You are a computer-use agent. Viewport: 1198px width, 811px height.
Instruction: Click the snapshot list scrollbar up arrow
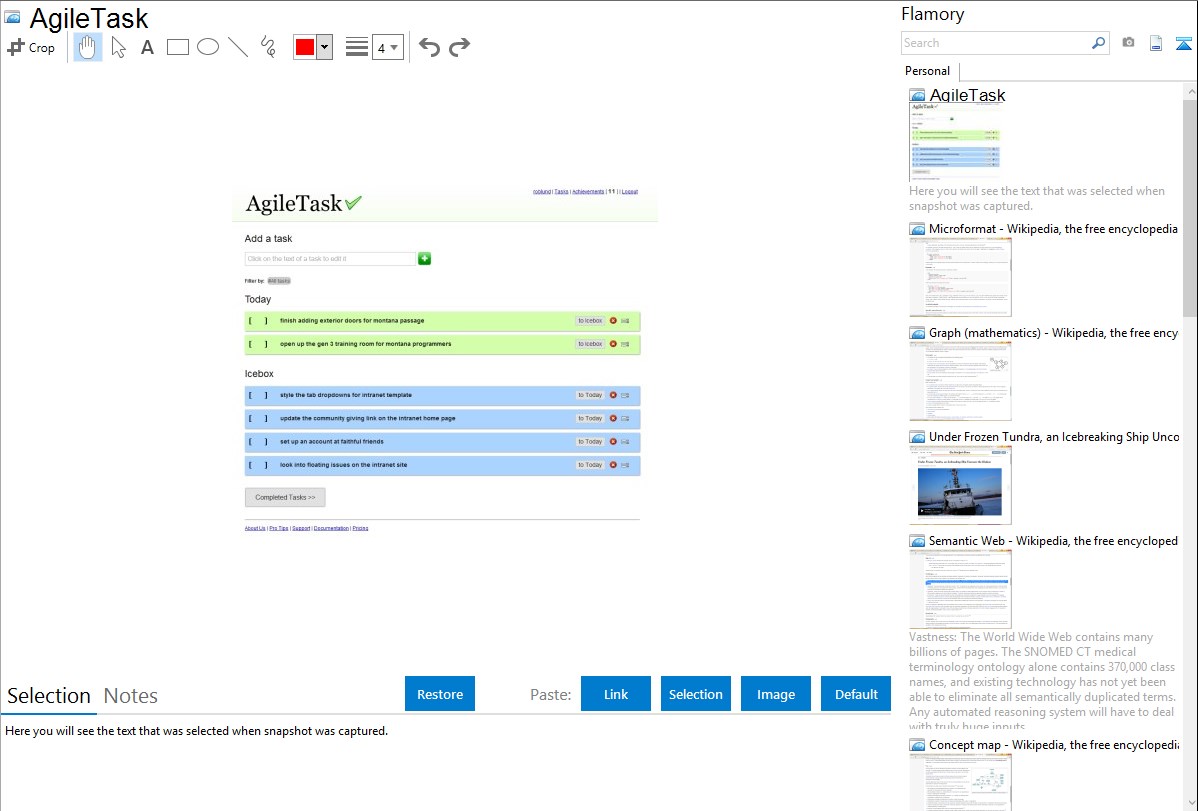[1191, 91]
